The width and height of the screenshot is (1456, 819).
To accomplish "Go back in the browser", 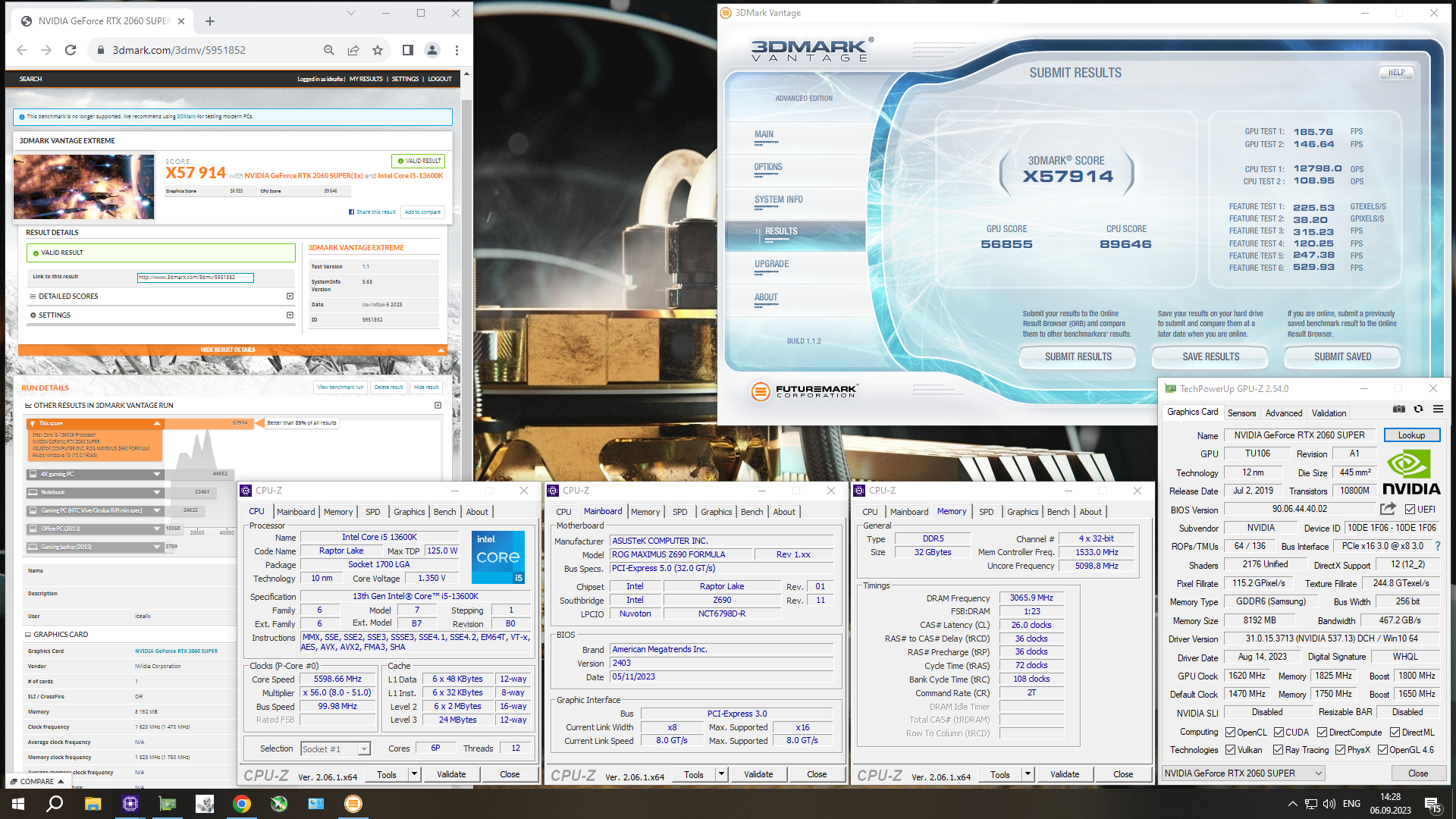I will point(22,50).
